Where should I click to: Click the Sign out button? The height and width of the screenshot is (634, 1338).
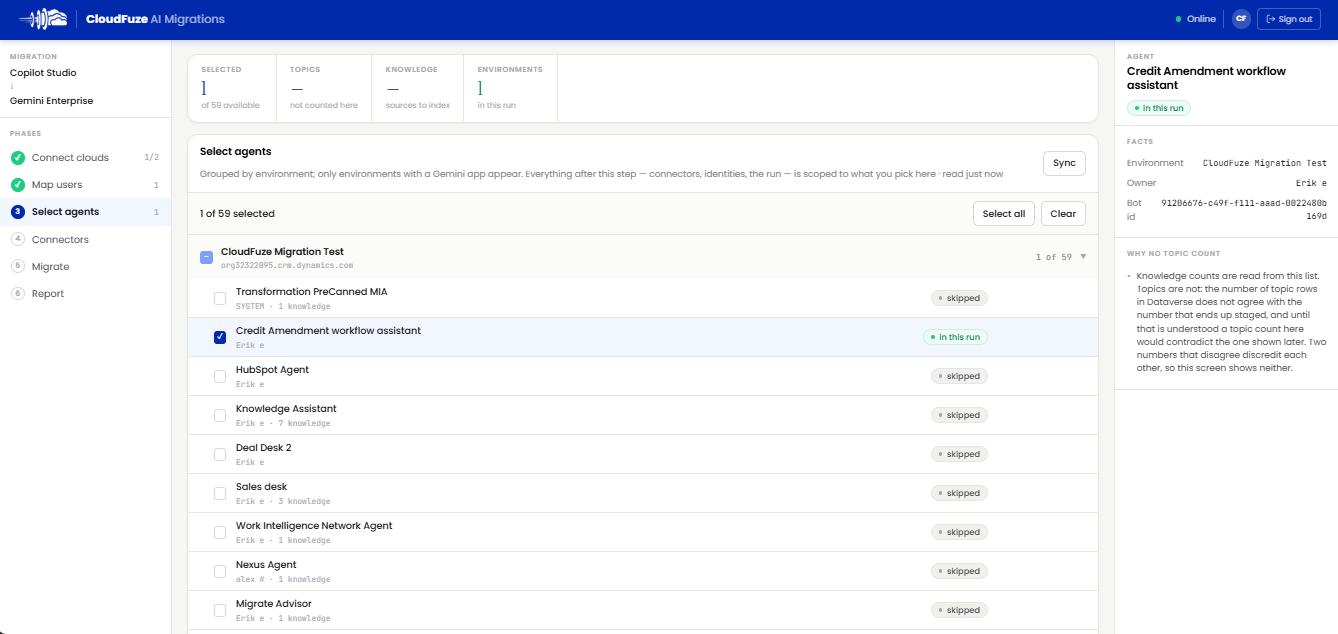point(1289,19)
